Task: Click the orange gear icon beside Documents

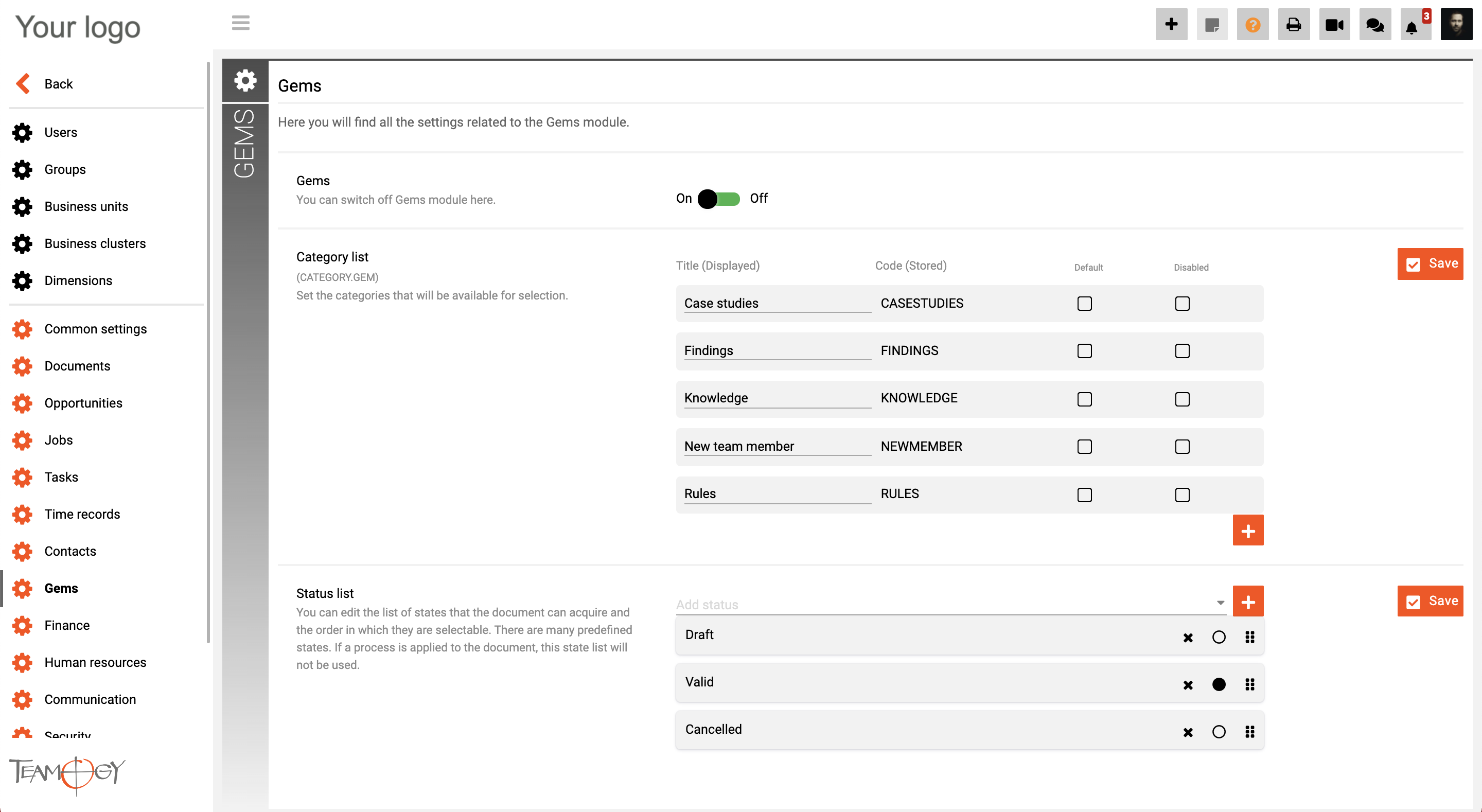Action: [23, 366]
